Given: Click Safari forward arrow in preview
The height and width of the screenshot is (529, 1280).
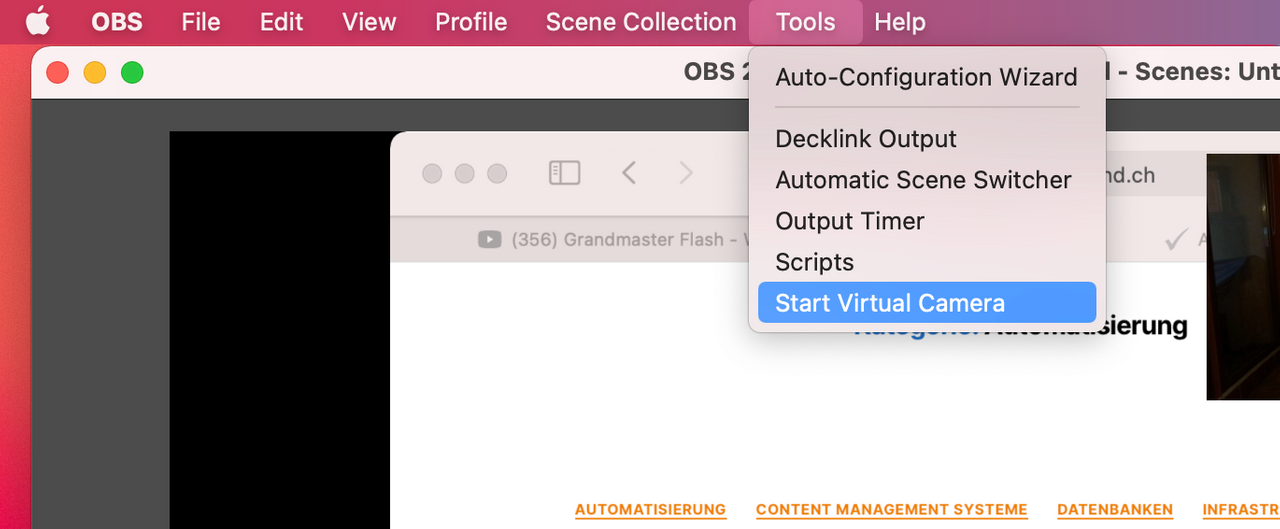Looking at the screenshot, I should [x=686, y=173].
